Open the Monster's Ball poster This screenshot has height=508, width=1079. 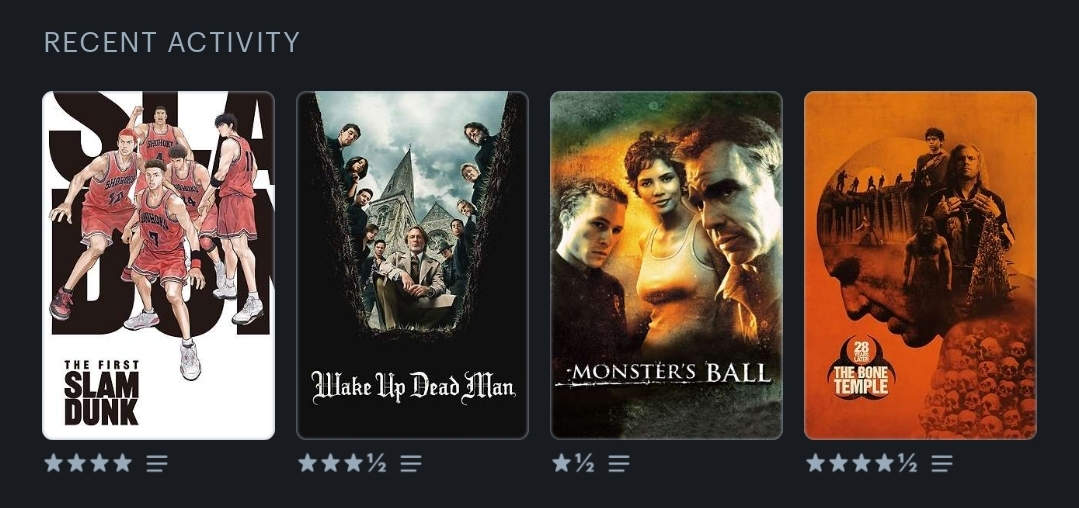pyautogui.click(x=666, y=265)
